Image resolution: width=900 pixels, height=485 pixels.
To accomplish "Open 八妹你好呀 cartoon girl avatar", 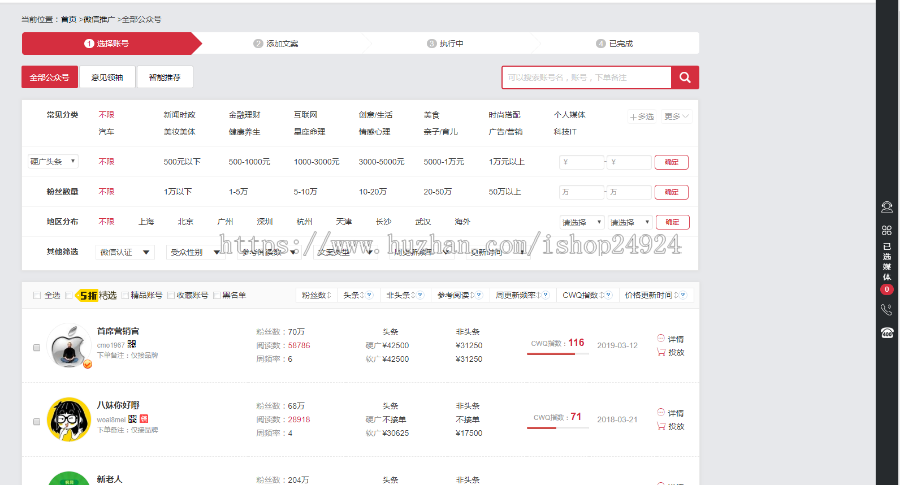I will point(69,420).
